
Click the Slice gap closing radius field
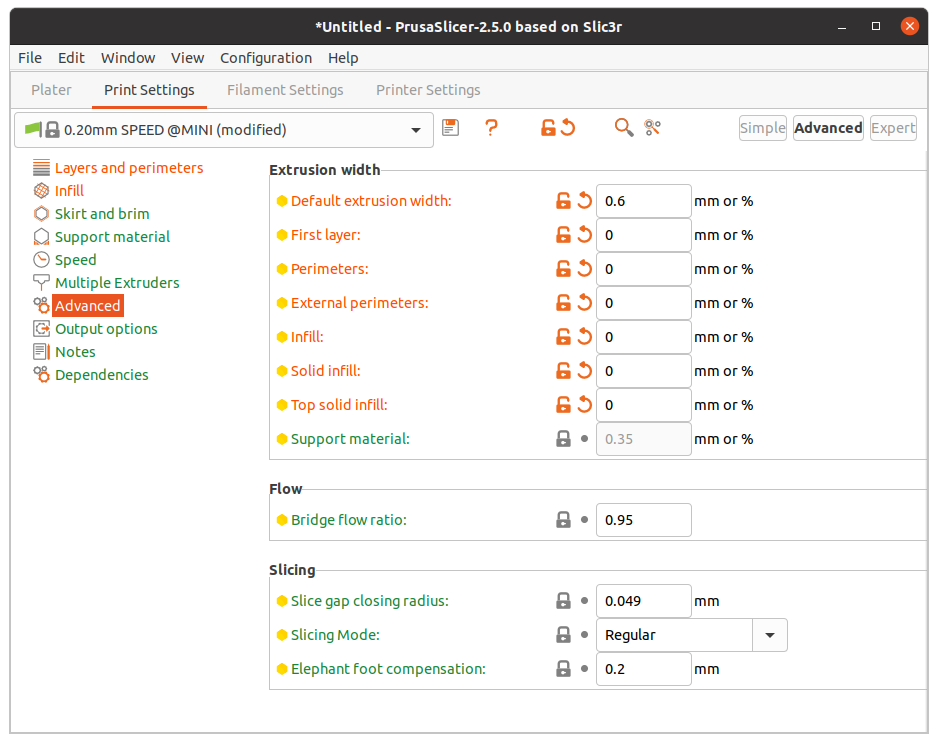click(x=643, y=601)
